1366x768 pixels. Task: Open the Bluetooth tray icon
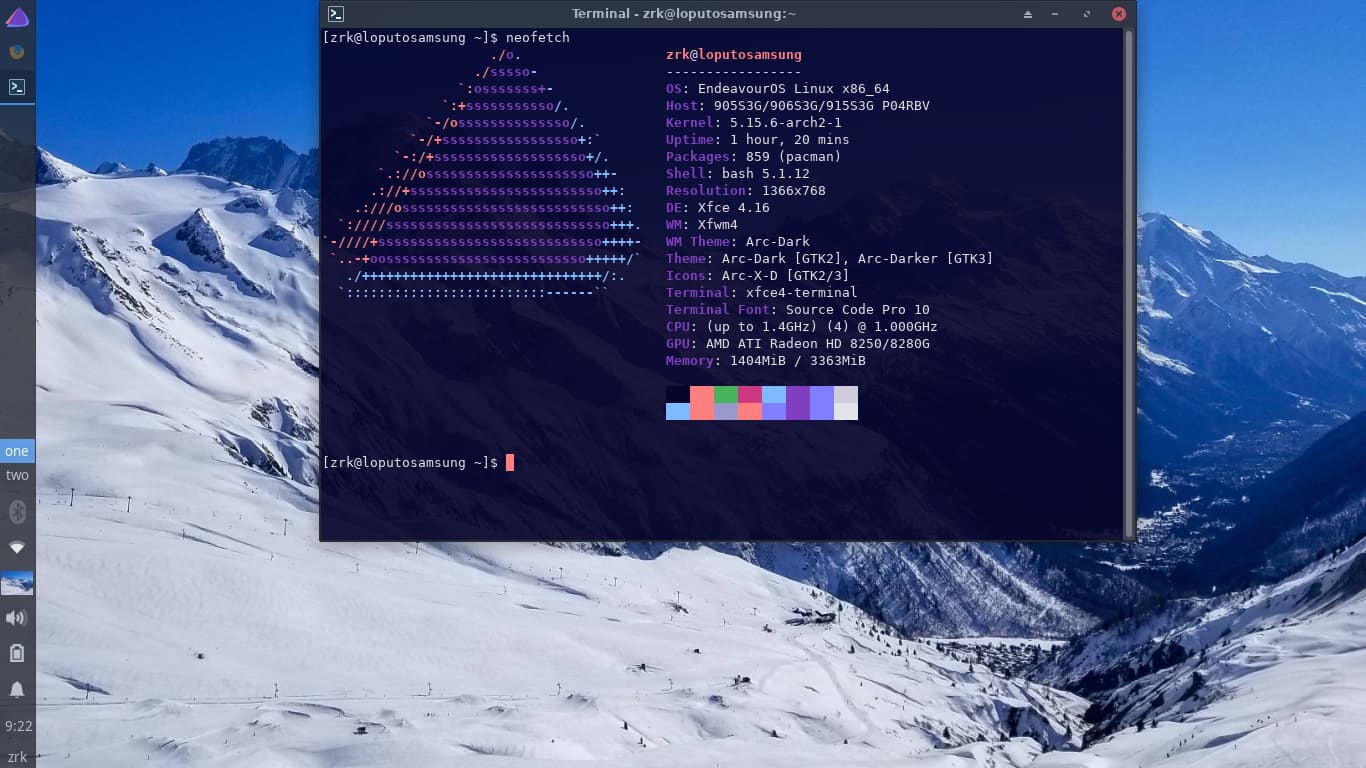point(17,513)
